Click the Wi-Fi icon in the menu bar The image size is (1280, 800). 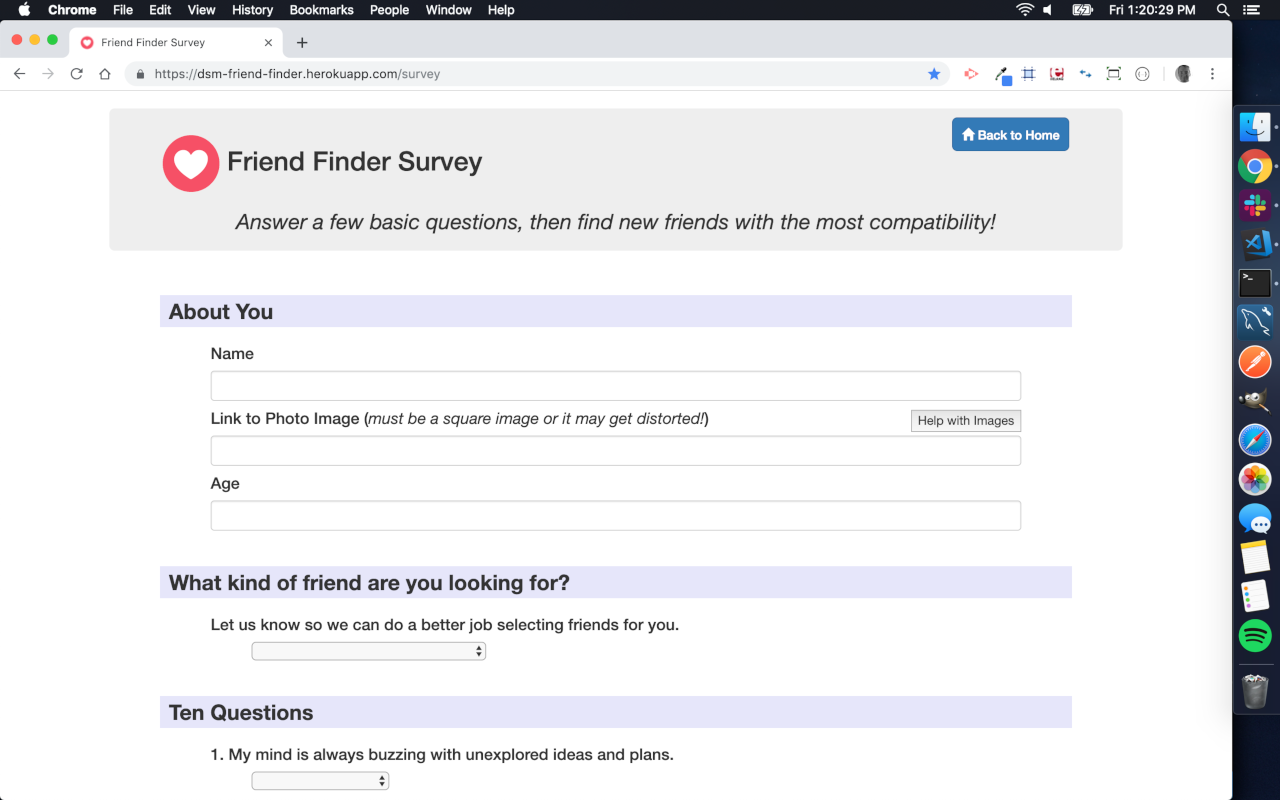pyautogui.click(x=1025, y=10)
